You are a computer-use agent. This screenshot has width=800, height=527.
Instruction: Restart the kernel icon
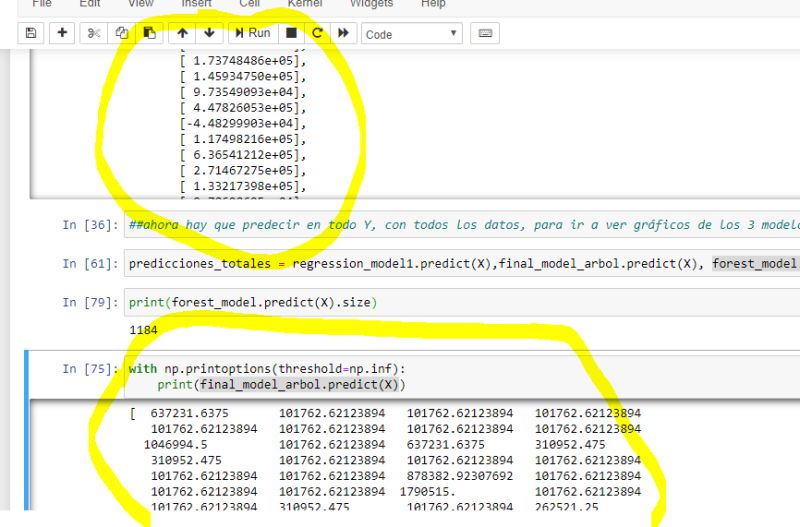coord(317,33)
